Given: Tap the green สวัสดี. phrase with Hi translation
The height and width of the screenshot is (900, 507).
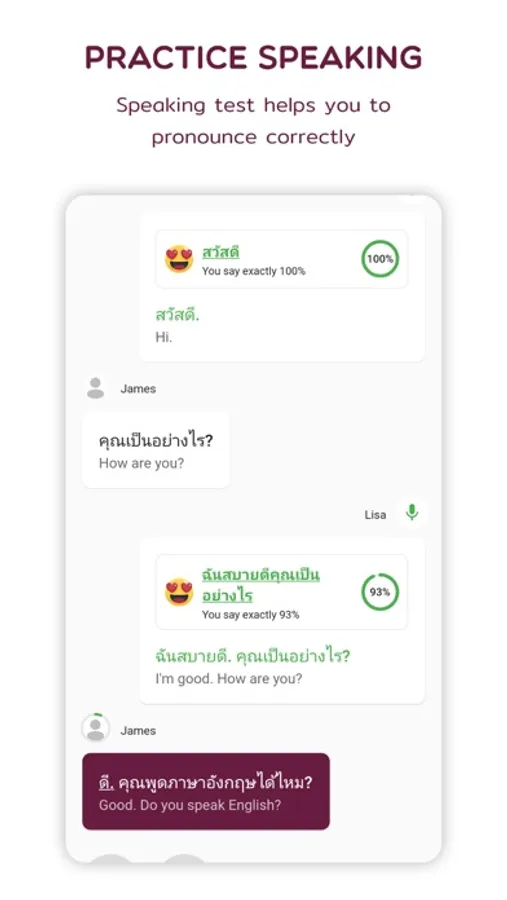Looking at the screenshot, I should 177,316.
